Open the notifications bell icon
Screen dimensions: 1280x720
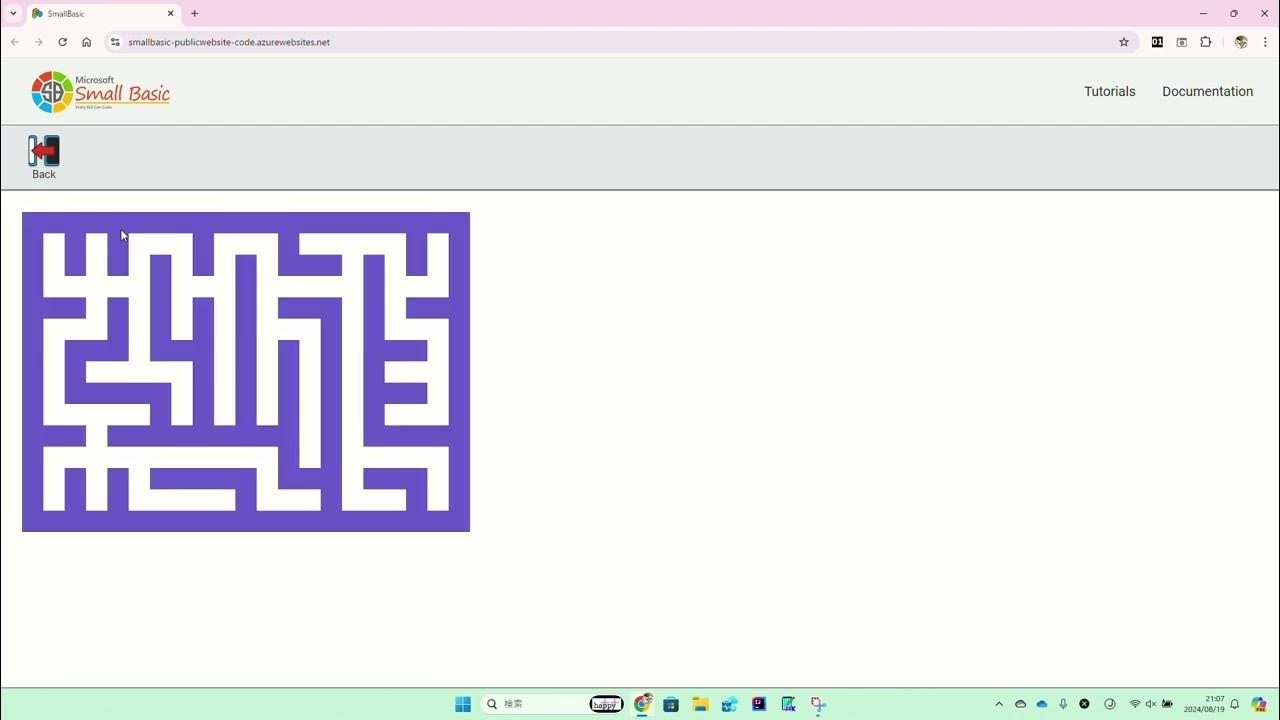pos(1235,704)
